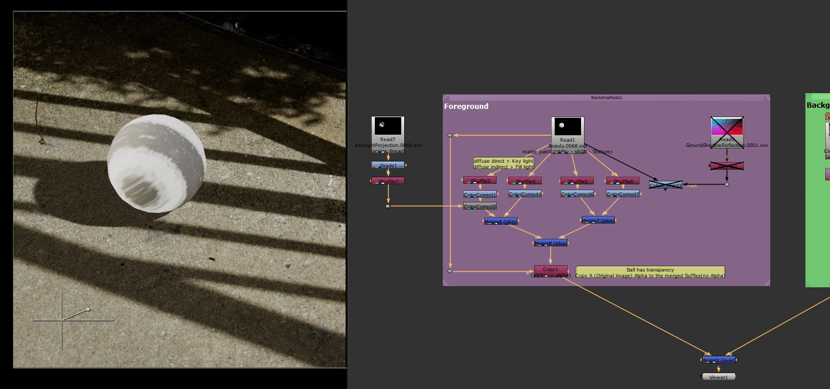Select the disabled Shuffle node under GroundShadowReflection
Screen dimensions: 830x389
pyautogui.click(x=726, y=166)
